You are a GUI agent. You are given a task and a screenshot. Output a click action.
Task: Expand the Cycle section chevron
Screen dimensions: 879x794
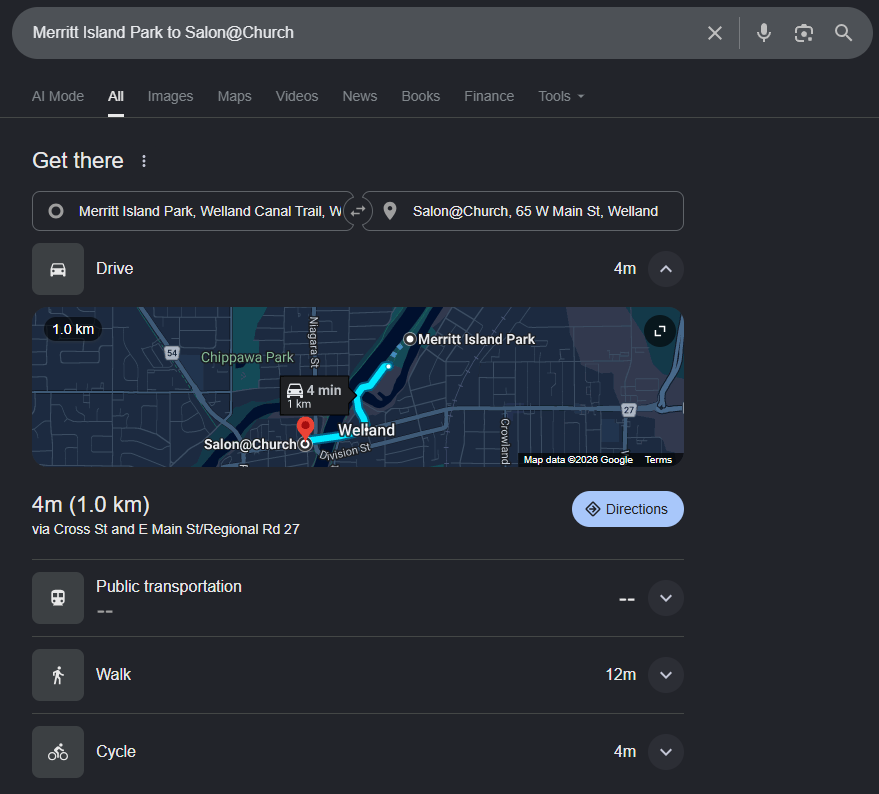pos(665,752)
